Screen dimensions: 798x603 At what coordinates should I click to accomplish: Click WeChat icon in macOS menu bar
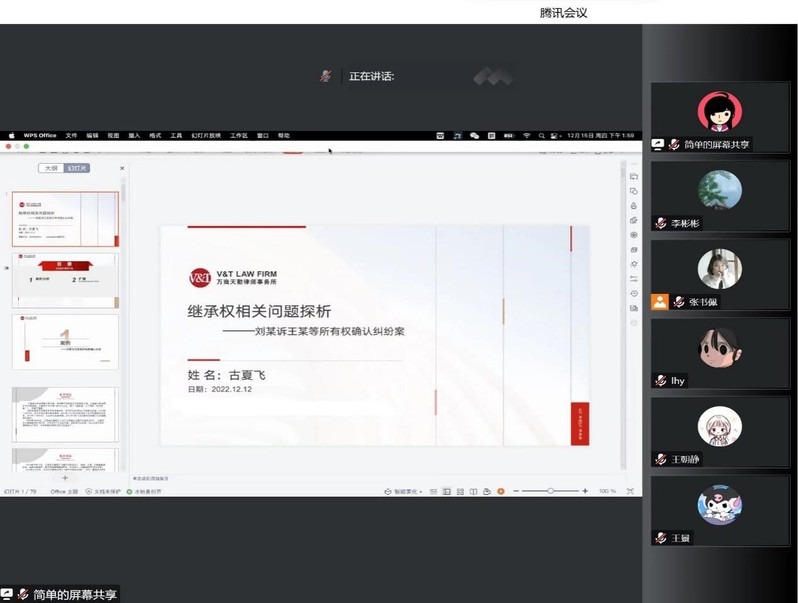pyautogui.click(x=474, y=135)
